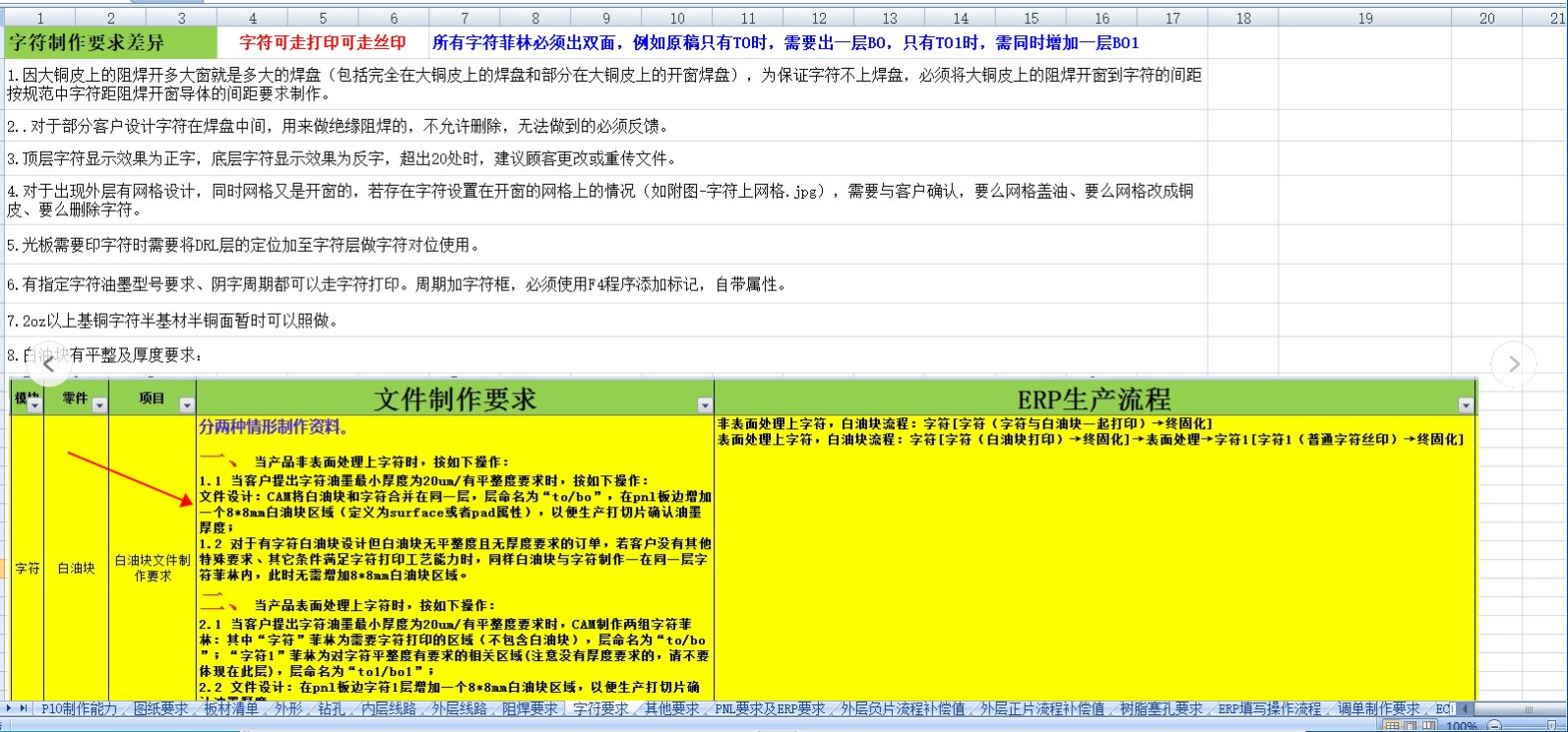Open the PNL要求及ERP要求 sheet tab

[770, 708]
